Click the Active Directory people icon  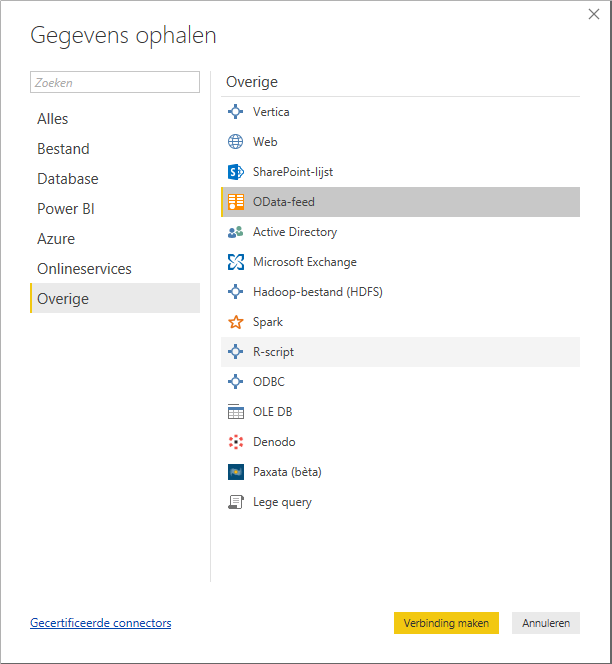point(235,232)
